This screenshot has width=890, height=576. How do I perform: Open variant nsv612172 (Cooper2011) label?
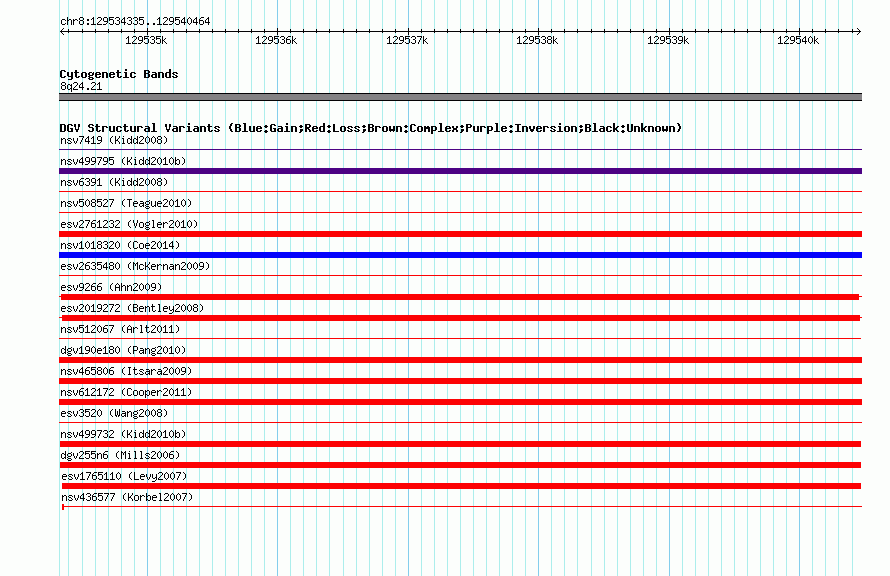click(126, 392)
